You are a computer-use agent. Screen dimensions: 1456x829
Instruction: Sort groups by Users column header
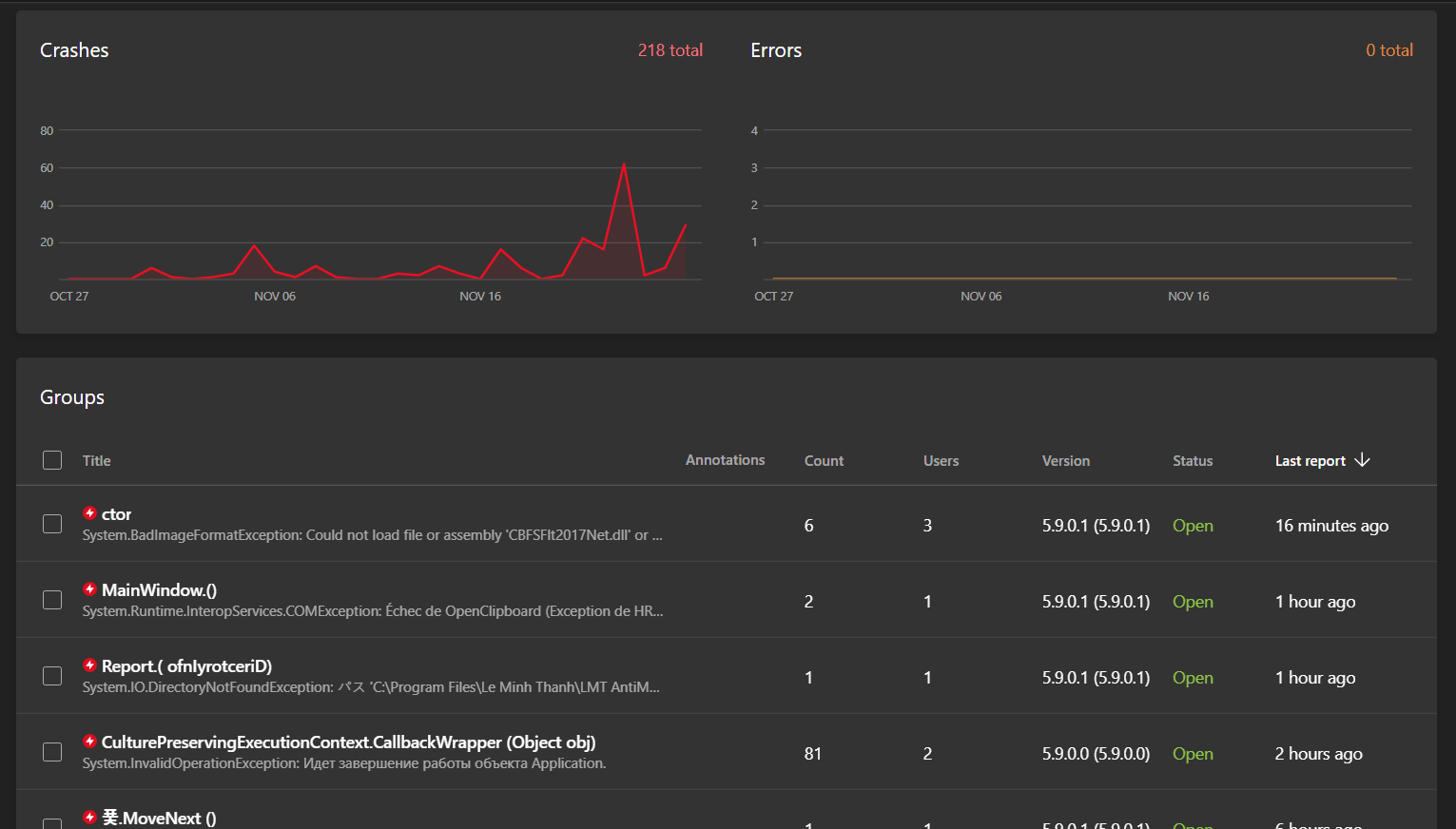point(941,461)
